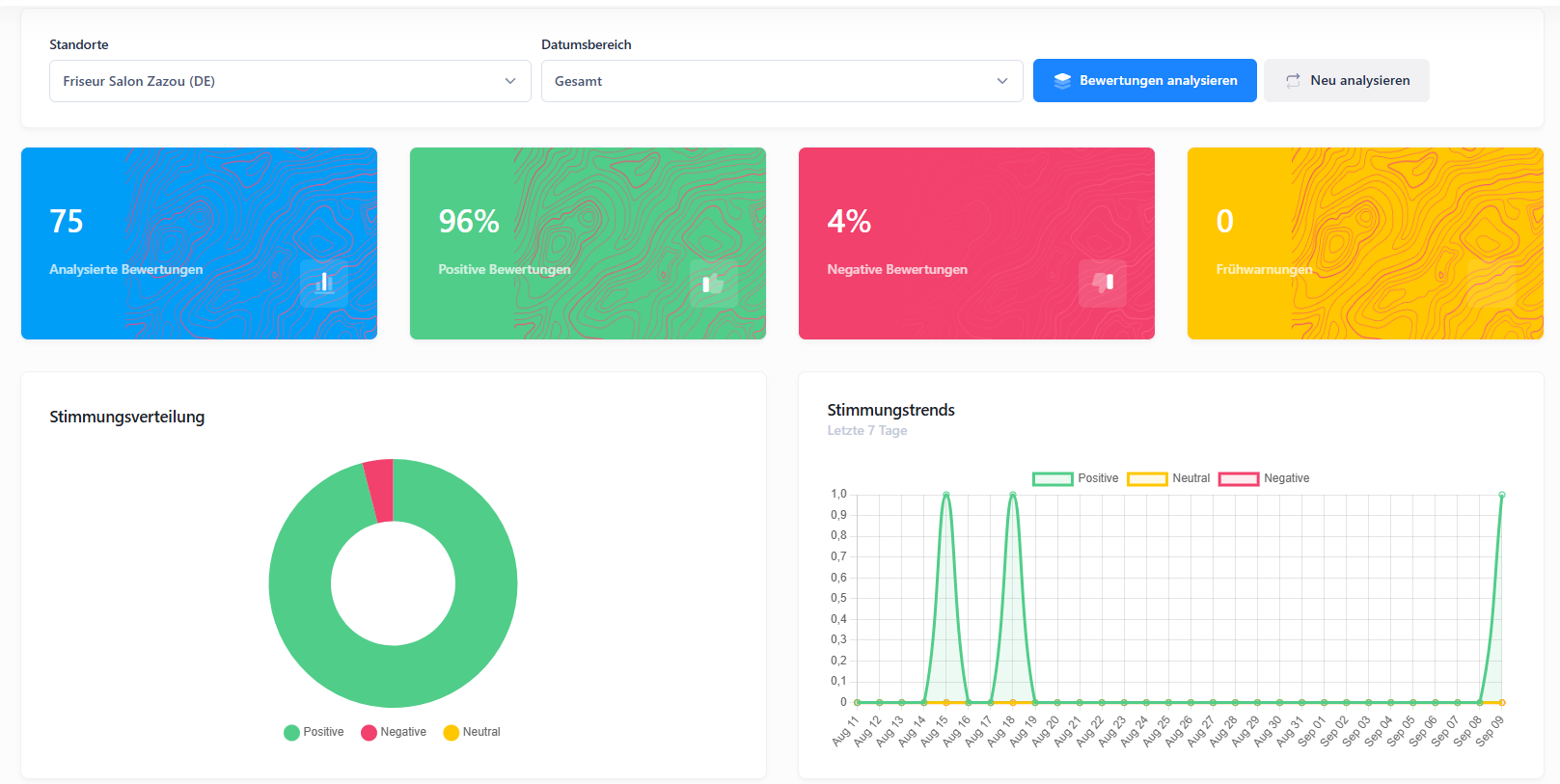The image size is (1560, 784).
Task: Click the thumbs-up icon on Positive Bewertungen card
Action: [713, 283]
